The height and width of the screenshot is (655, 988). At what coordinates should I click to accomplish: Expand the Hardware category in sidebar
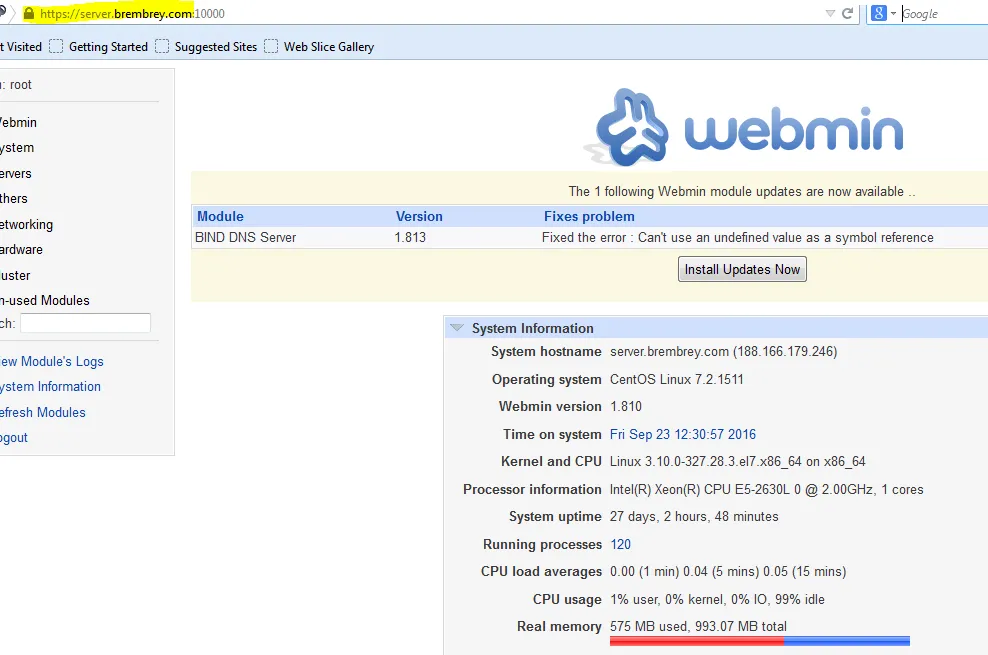click(21, 249)
